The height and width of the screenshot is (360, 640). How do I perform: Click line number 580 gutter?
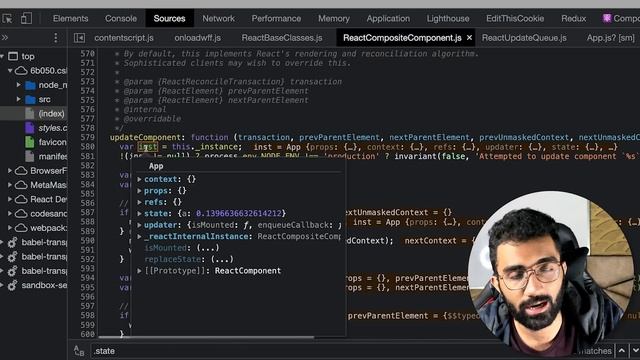tap(87, 147)
